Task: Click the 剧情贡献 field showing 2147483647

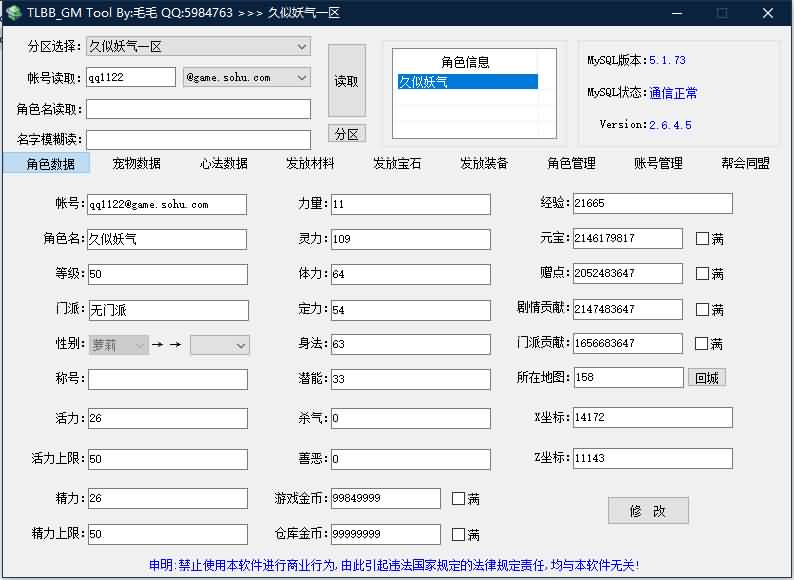Action: pyautogui.click(x=628, y=309)
